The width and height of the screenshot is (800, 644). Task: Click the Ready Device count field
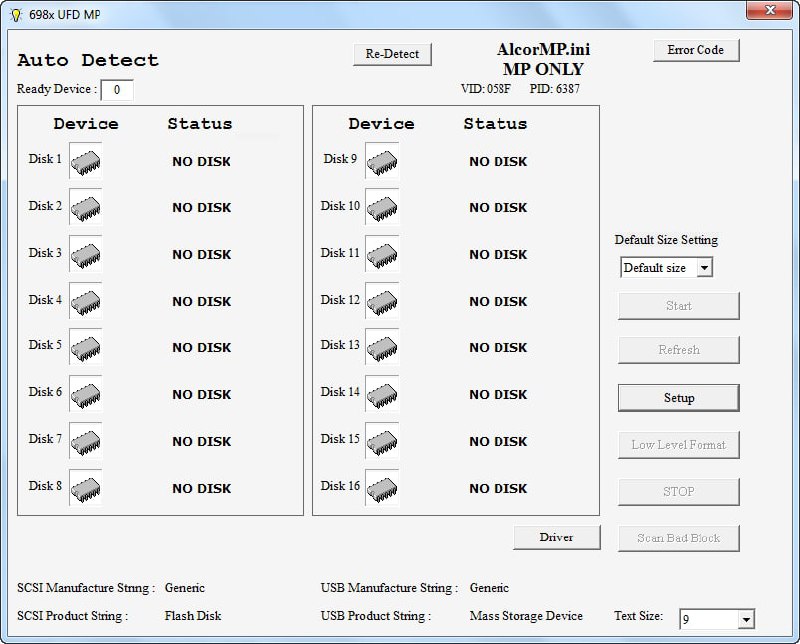pos(117,90)
